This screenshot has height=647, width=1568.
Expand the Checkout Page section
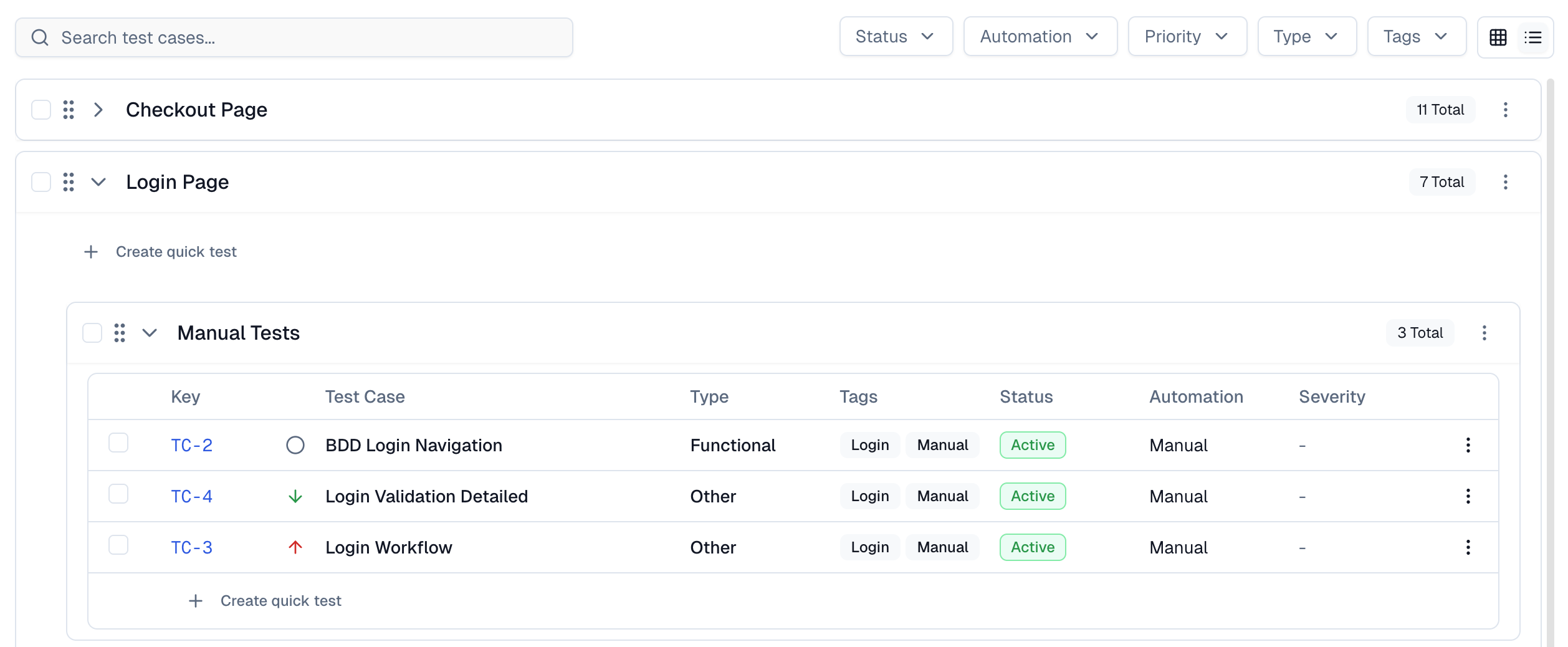tap(98, 110)
